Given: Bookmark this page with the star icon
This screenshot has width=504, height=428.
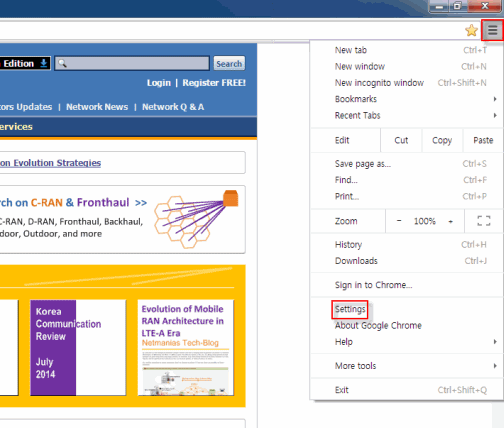Looking at the screenshot, I should [471, 30].
